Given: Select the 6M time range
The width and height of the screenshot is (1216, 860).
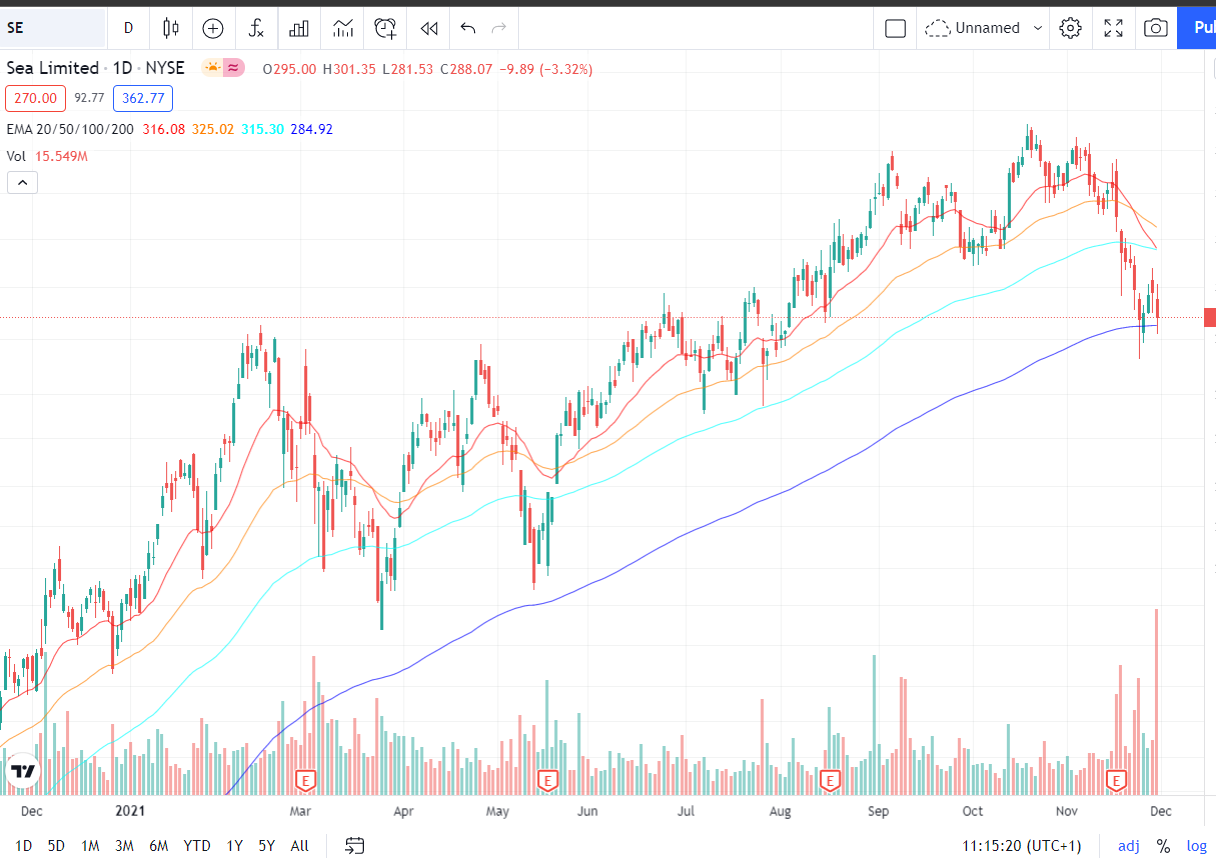Looking at the screenshot, I should [158, 846].
